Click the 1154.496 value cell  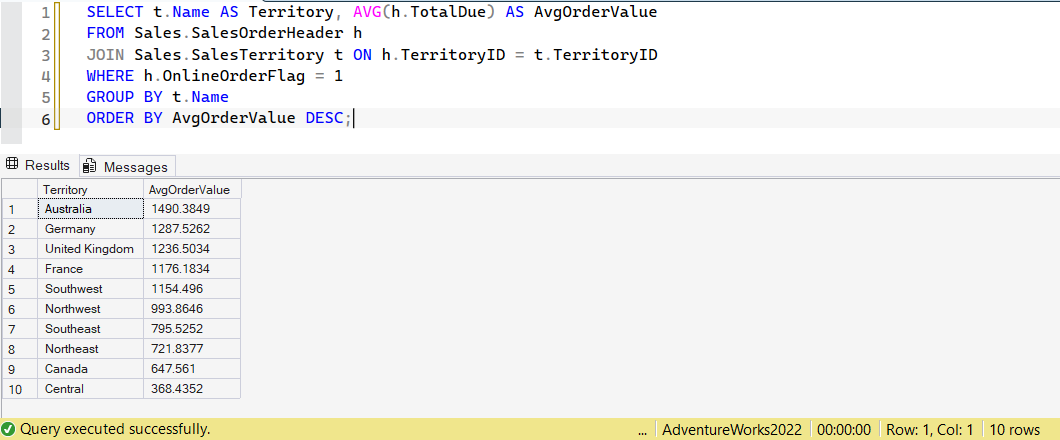[x=192, y=289]
